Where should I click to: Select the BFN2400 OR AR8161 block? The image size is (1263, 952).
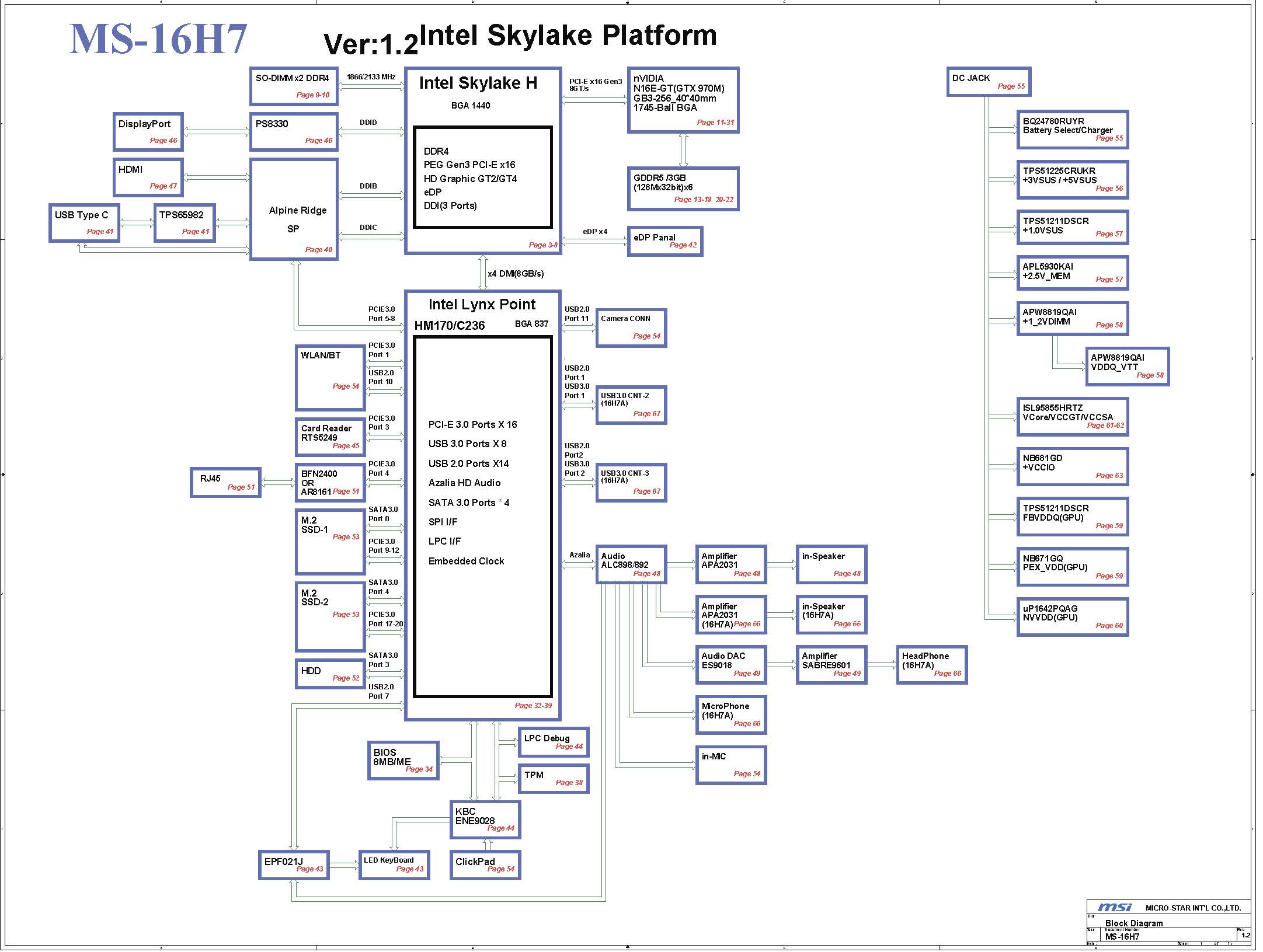(x=330, y=483)
